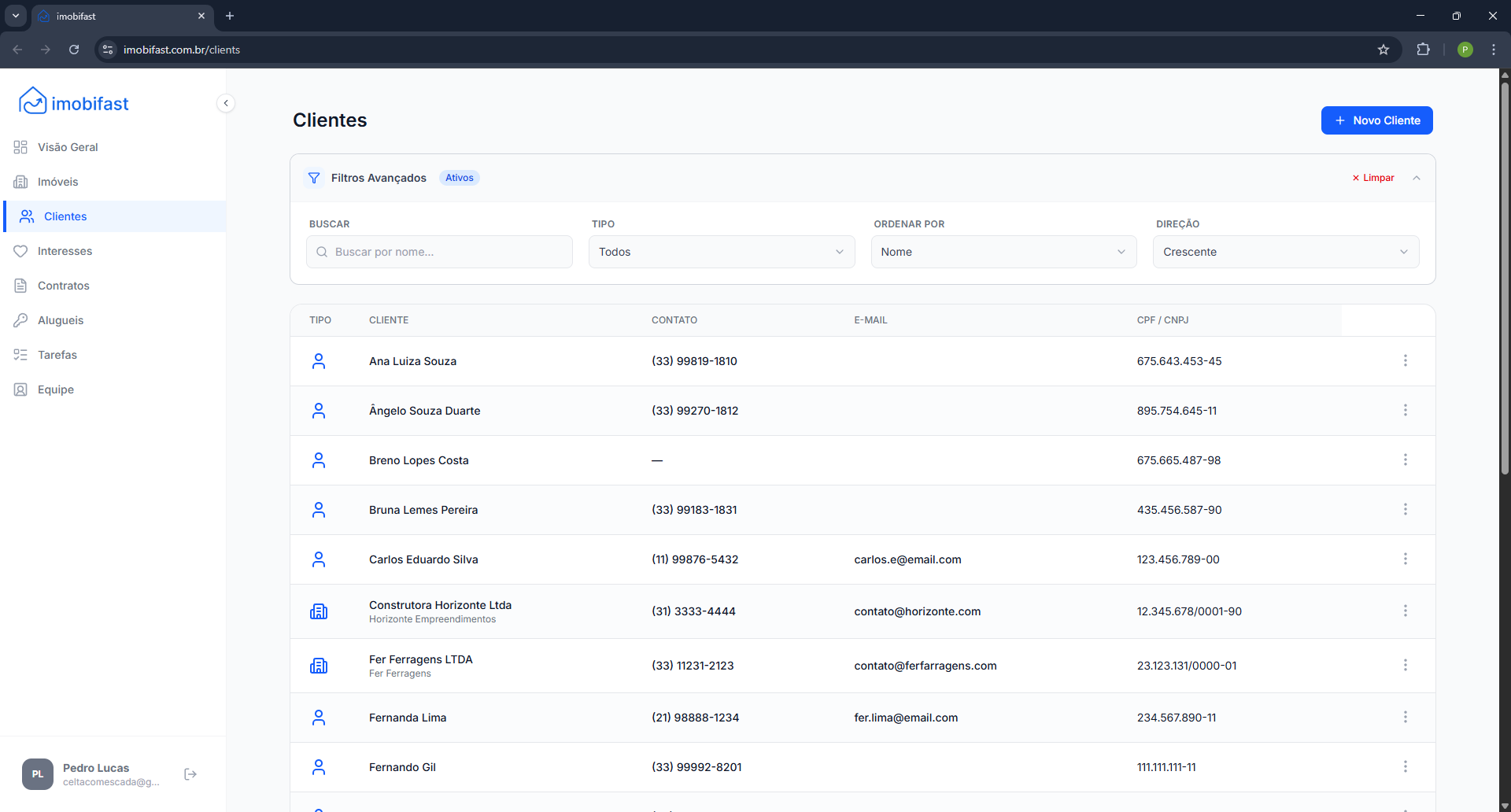Click the filter funnel icon

click(314, 178)
